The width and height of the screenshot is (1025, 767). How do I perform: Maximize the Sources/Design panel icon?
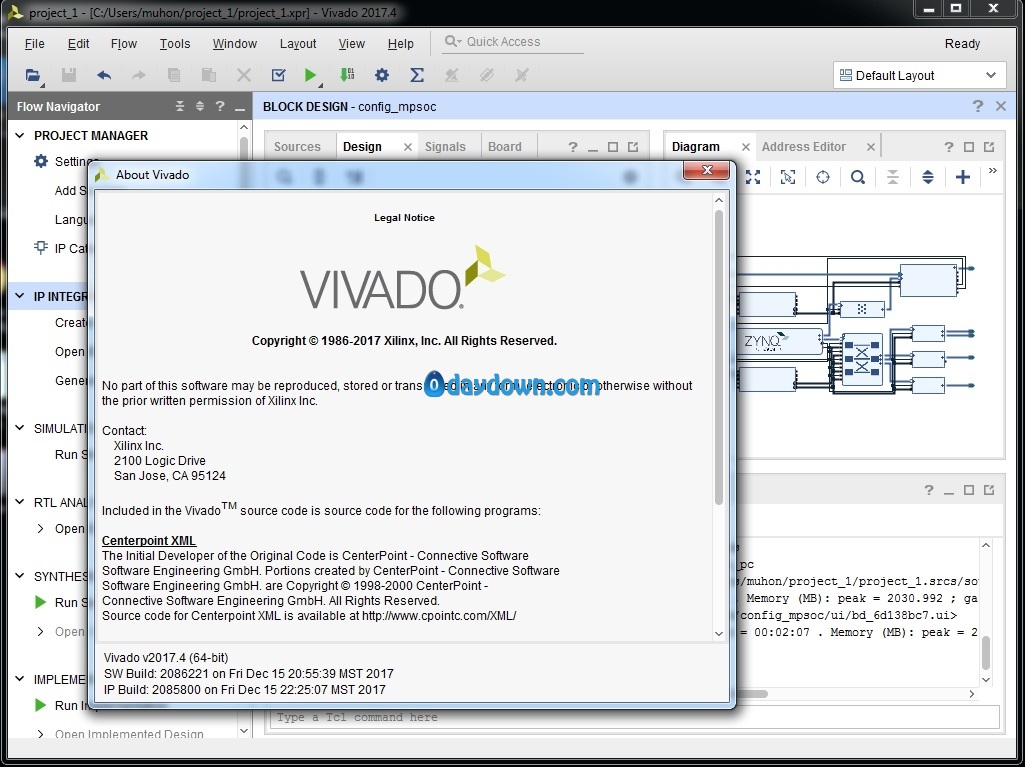(x=613, y=147)
